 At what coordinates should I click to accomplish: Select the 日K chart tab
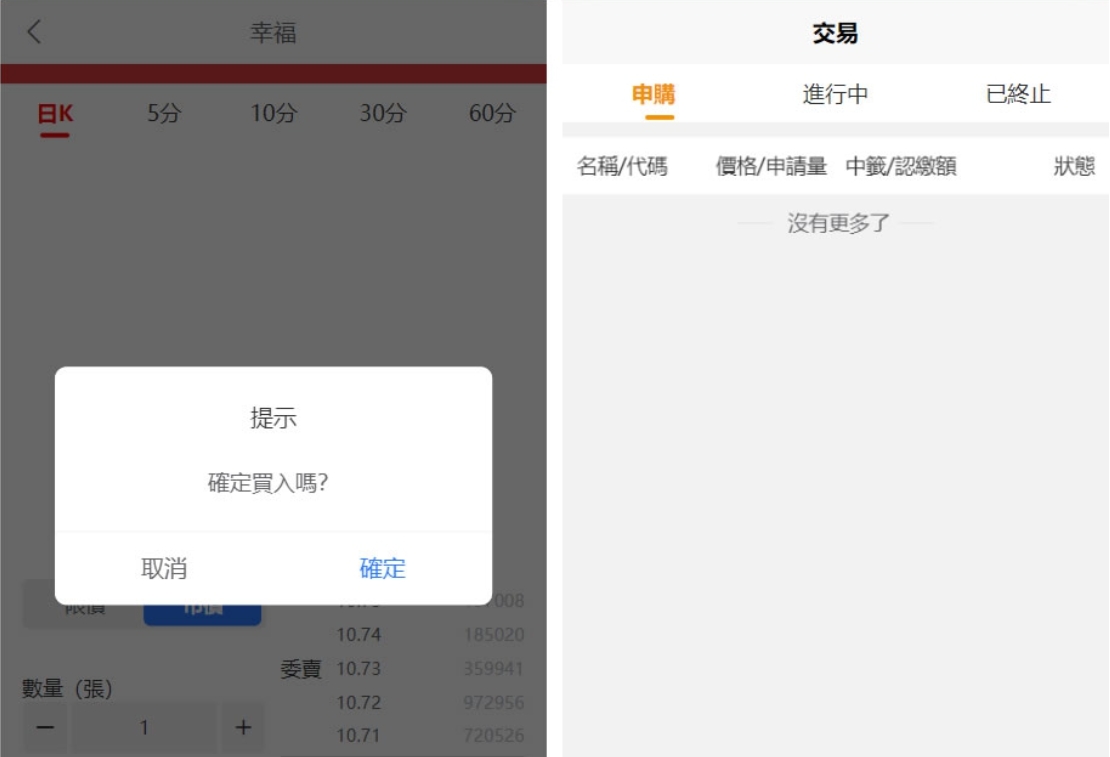55,114
